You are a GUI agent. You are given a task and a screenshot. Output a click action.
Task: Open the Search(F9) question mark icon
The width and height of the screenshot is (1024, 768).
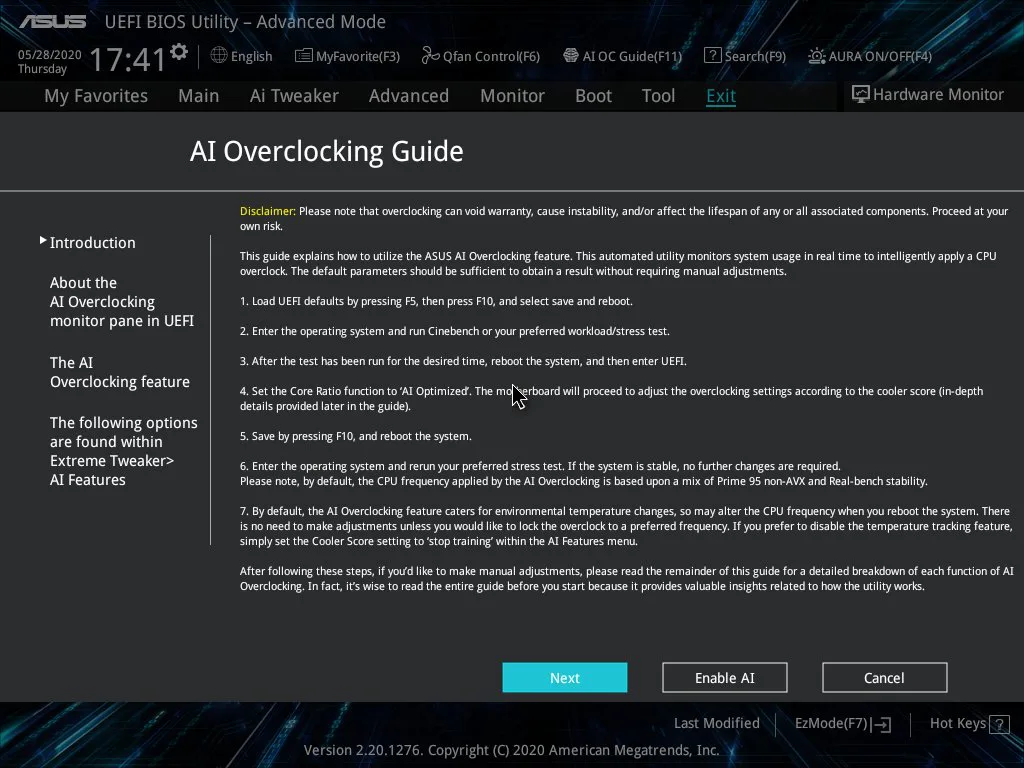tap(712, 56)
